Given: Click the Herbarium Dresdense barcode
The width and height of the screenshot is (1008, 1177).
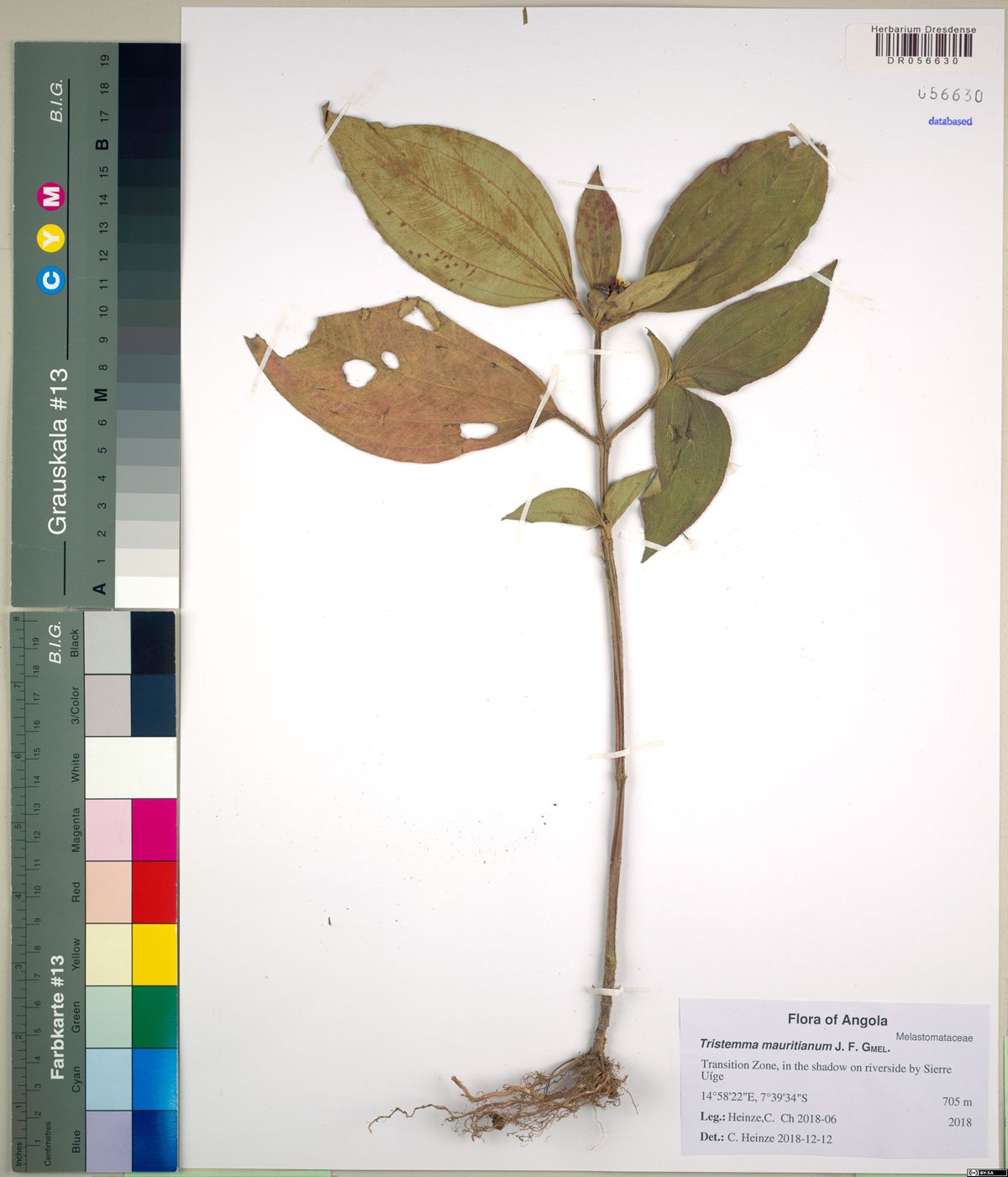Looking at the screenshot, I should pyautogui.click(x=924, y=45).
